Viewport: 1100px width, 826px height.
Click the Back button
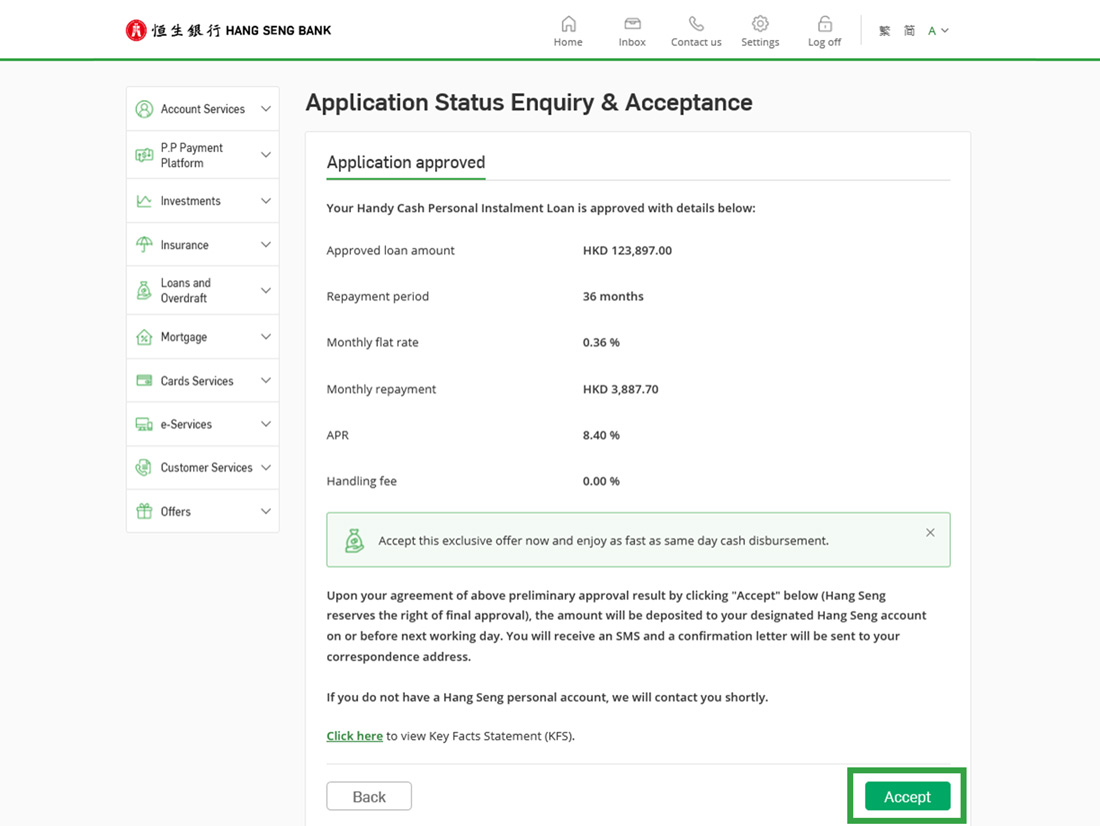(x=369, y=796)
